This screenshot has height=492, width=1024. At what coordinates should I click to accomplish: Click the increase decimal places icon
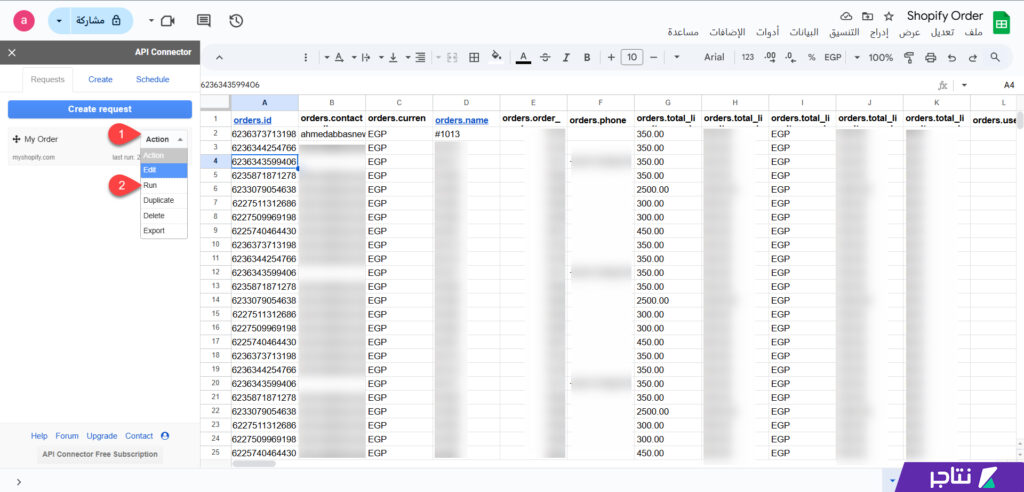pos(771,57)
